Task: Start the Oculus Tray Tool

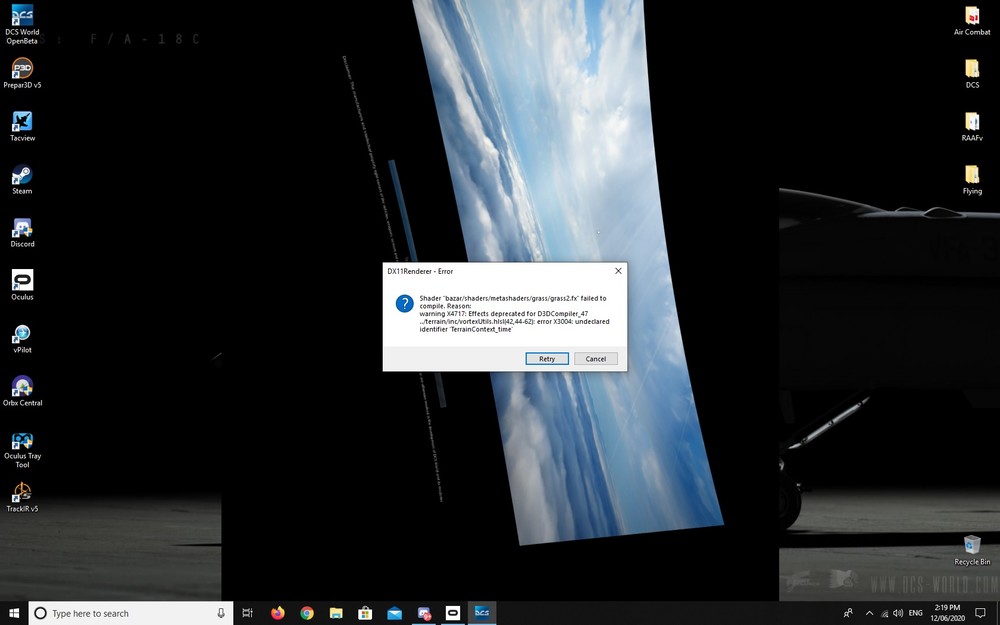Action: pos(21,443)
